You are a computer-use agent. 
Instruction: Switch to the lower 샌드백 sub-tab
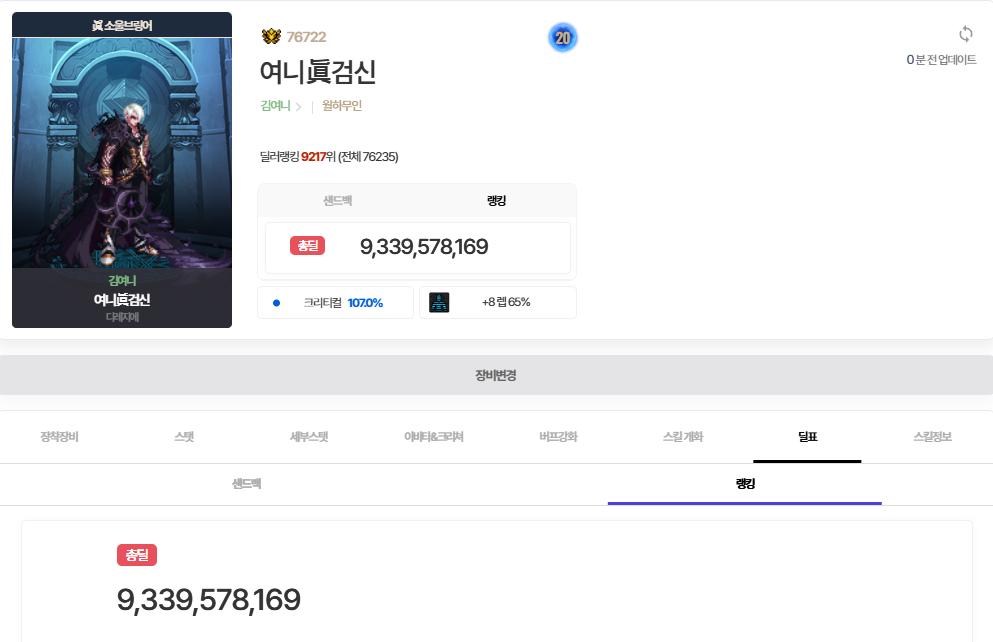click(246, 484)
